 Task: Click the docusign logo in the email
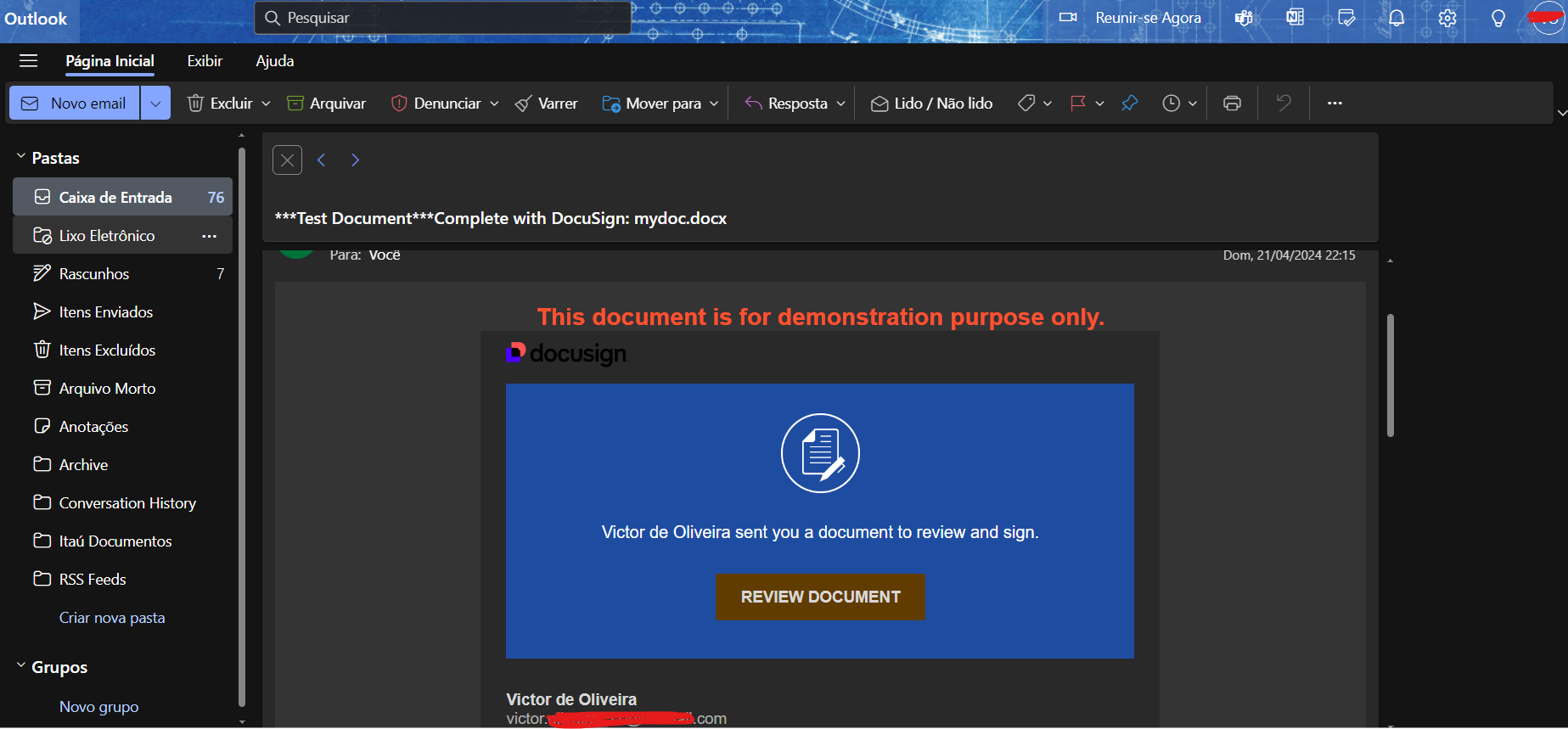point(566,353)
